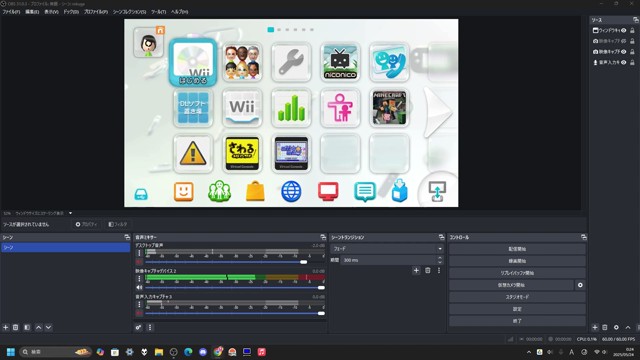640x360 pixels.
Task: Open transition three-dot properties menu
Action: coord(439,270)
